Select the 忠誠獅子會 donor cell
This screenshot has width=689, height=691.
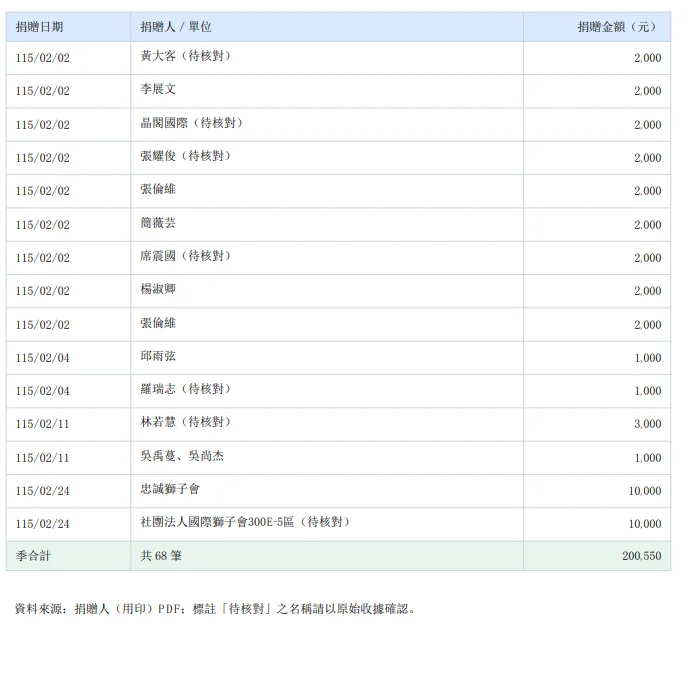(327, 491)
